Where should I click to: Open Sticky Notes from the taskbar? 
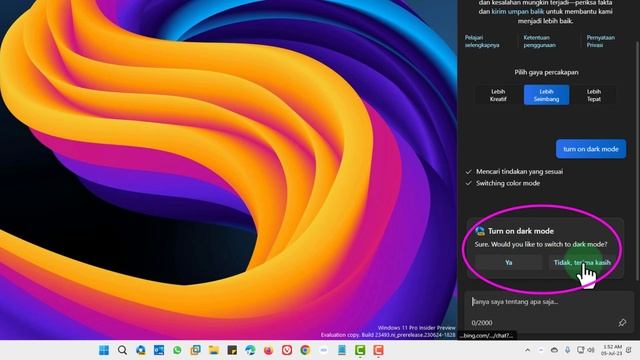point(232,350)
